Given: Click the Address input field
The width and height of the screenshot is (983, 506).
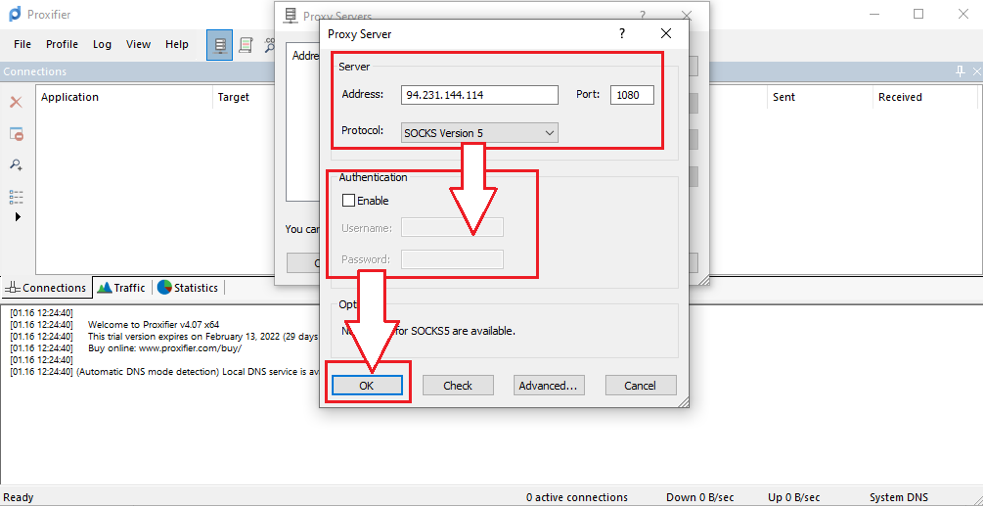Looking at the screenshot, I should [480, 95].
